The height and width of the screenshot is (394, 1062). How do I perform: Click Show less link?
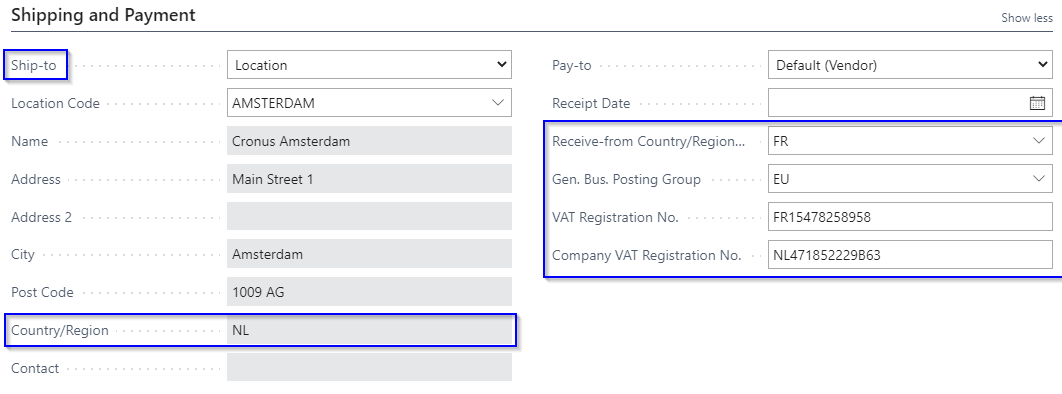[x=1027, y=18]
